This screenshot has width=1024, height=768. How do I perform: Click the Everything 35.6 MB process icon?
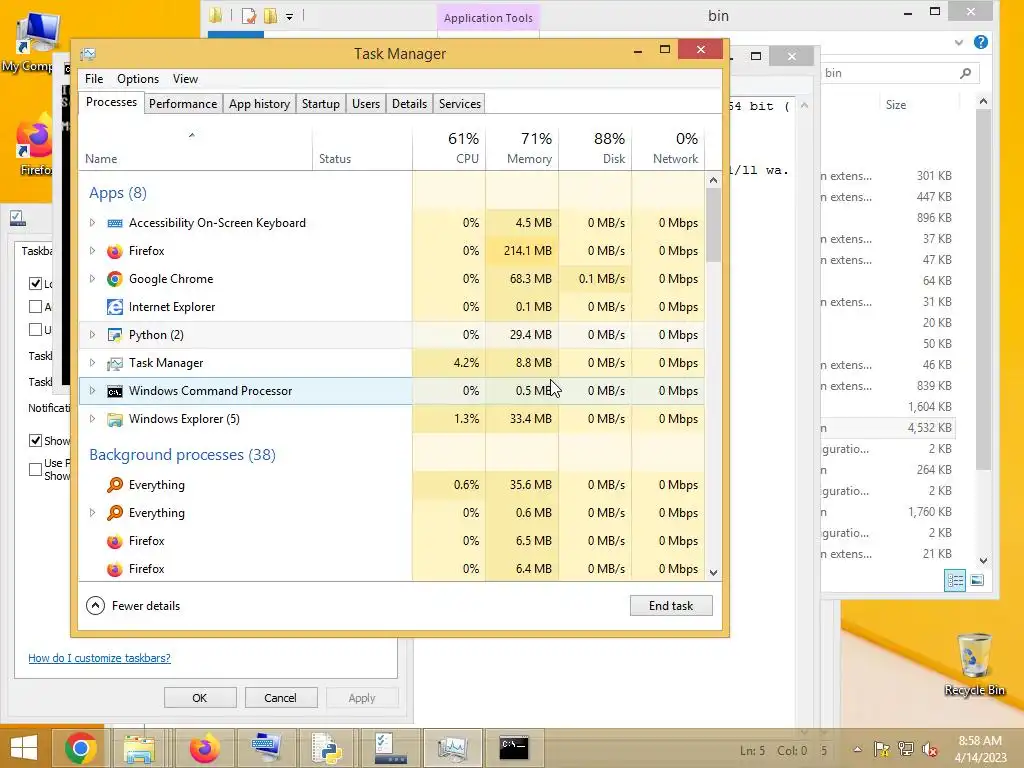tap(115, 485)
